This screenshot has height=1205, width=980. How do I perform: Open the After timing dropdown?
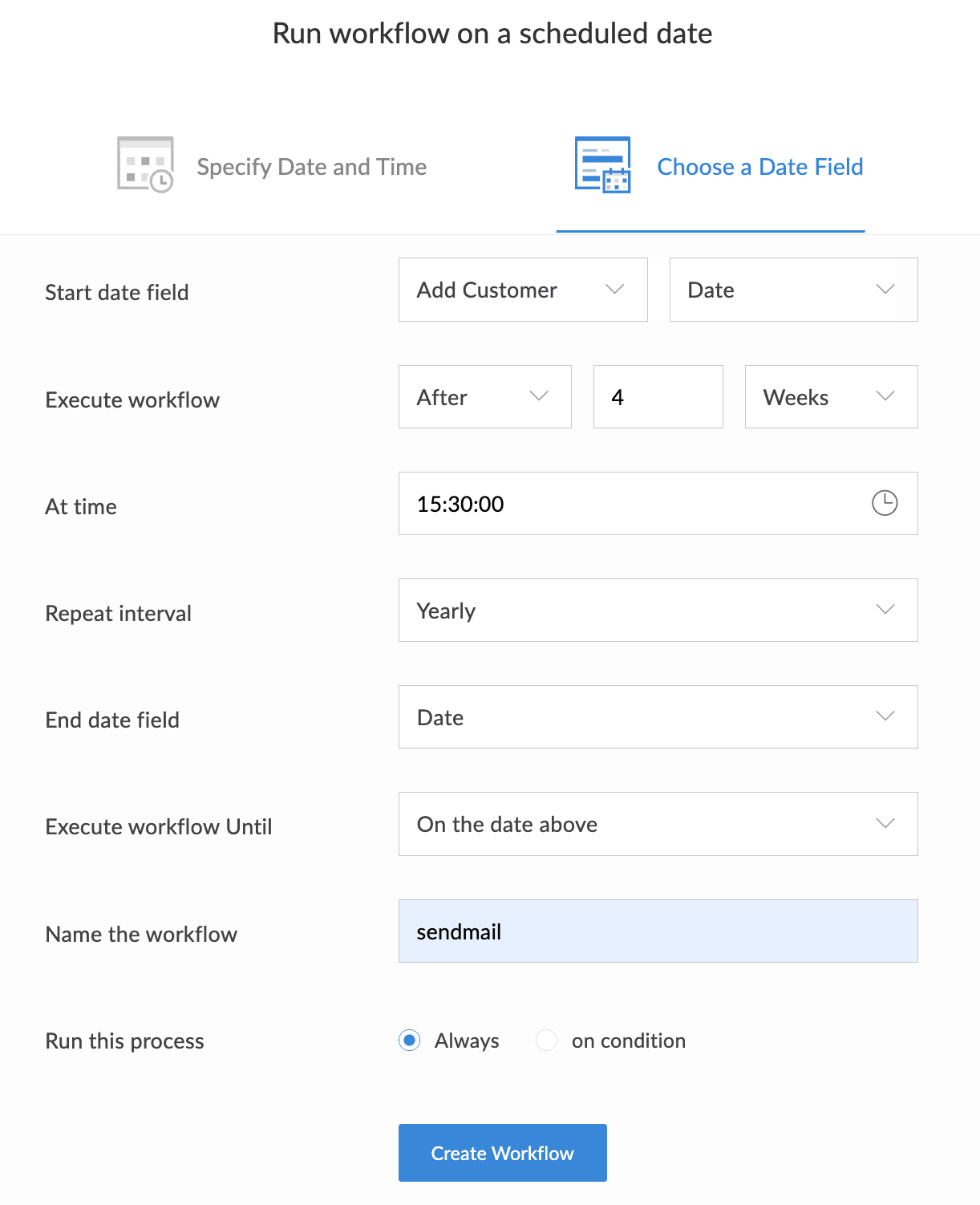[484, 397]
